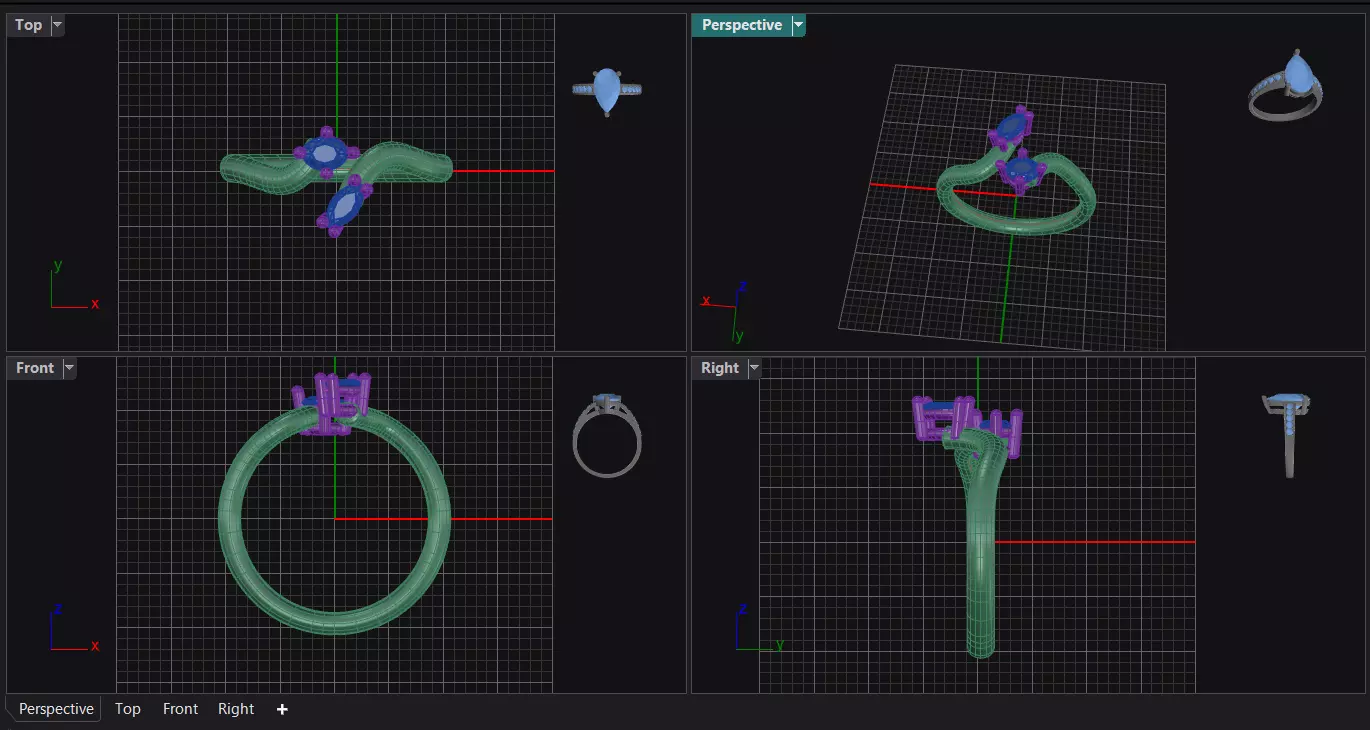Viewport: 1370px width, 730px height.
Task: Switch to the Right tab at bottom
Action: pyautogui.click(x=236, y=709)
